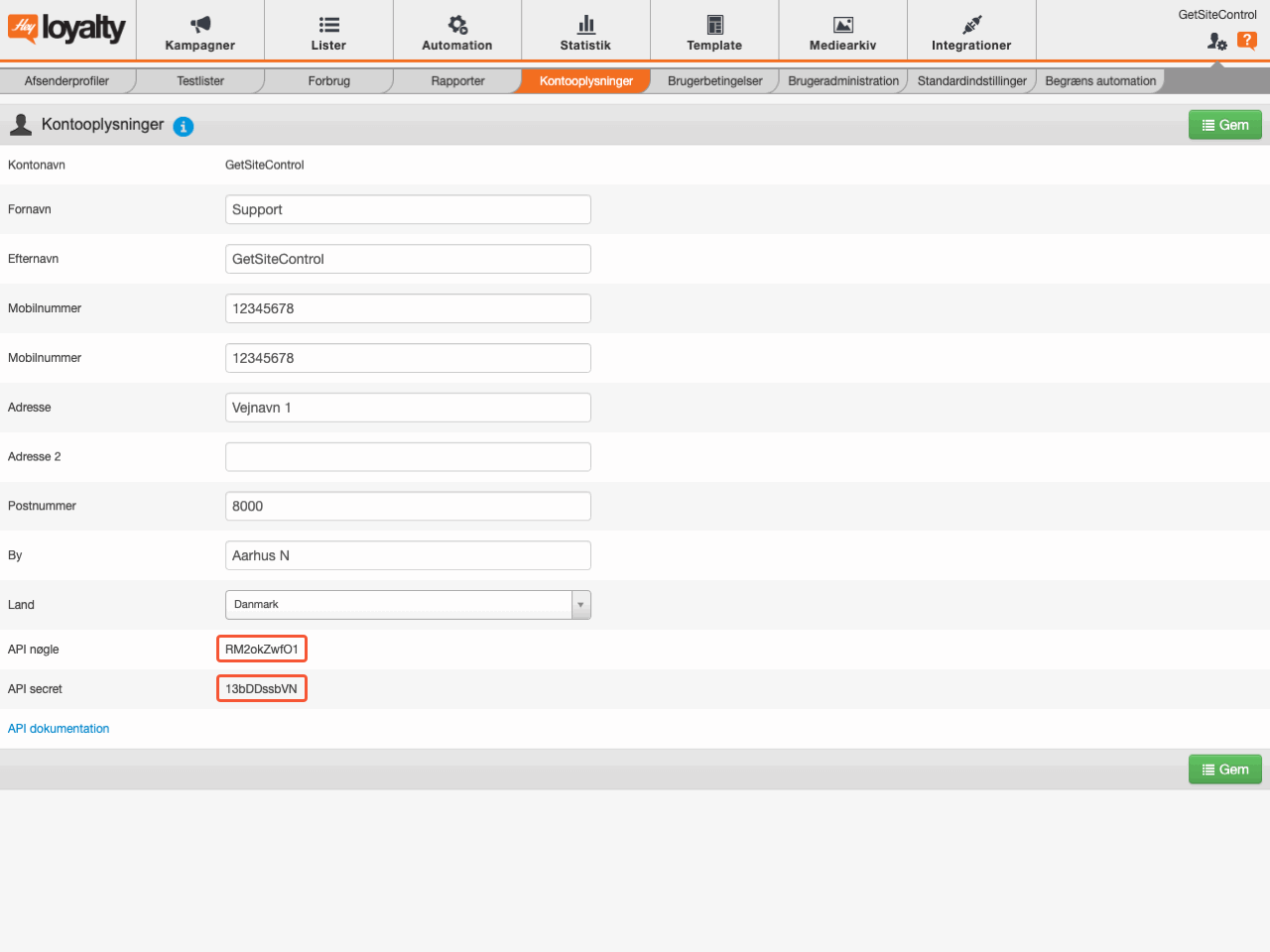
Task: Select the highlighted API nøgle value
Action: click(x=261, y=648)
